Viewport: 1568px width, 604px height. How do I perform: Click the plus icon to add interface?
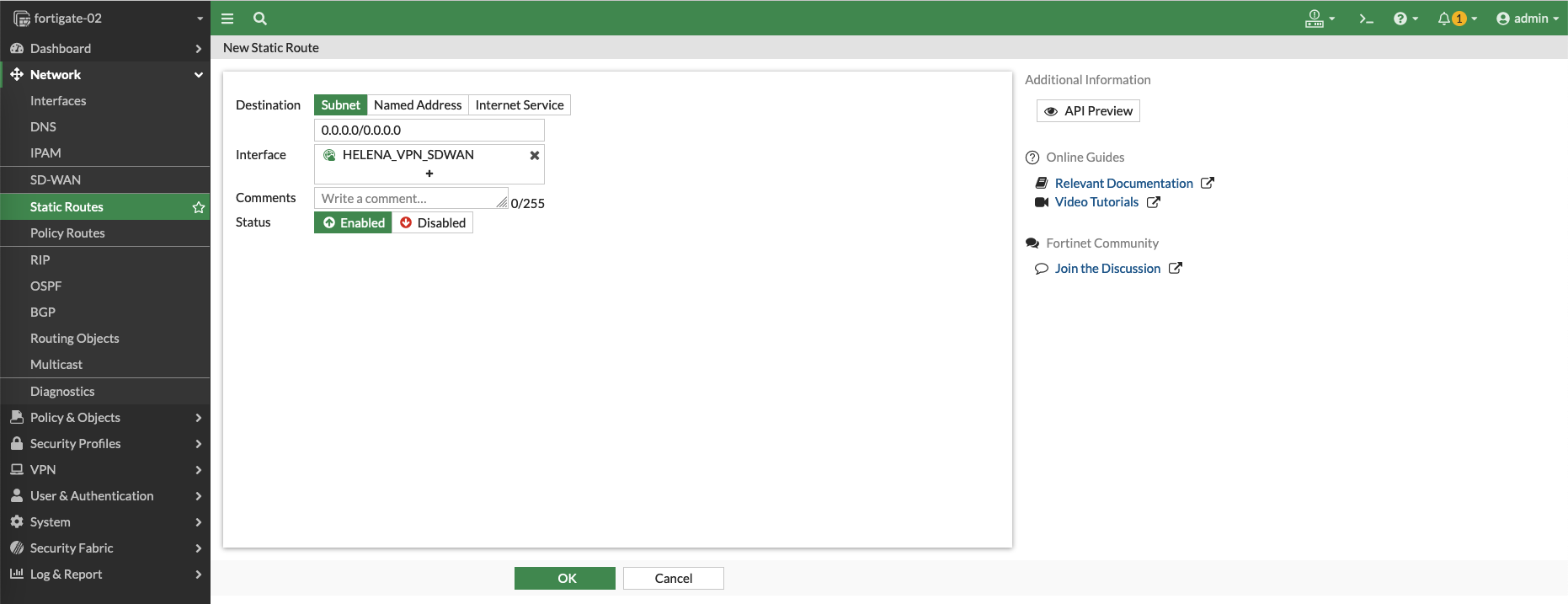point(429,174)
